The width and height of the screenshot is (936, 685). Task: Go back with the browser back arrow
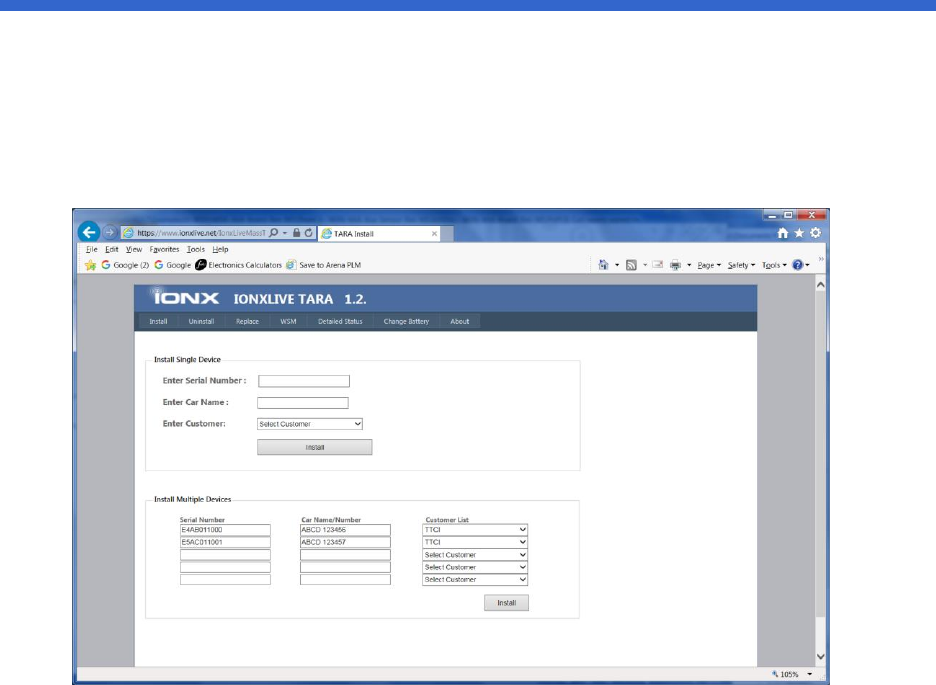[x=89, y=232]
